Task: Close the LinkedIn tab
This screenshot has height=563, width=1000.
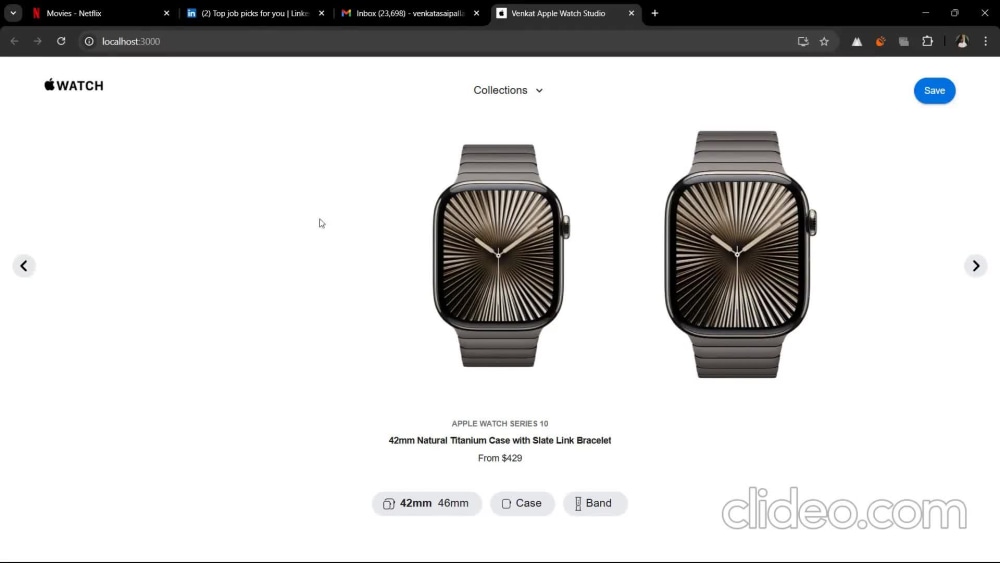Action: (x=321, y=13)
